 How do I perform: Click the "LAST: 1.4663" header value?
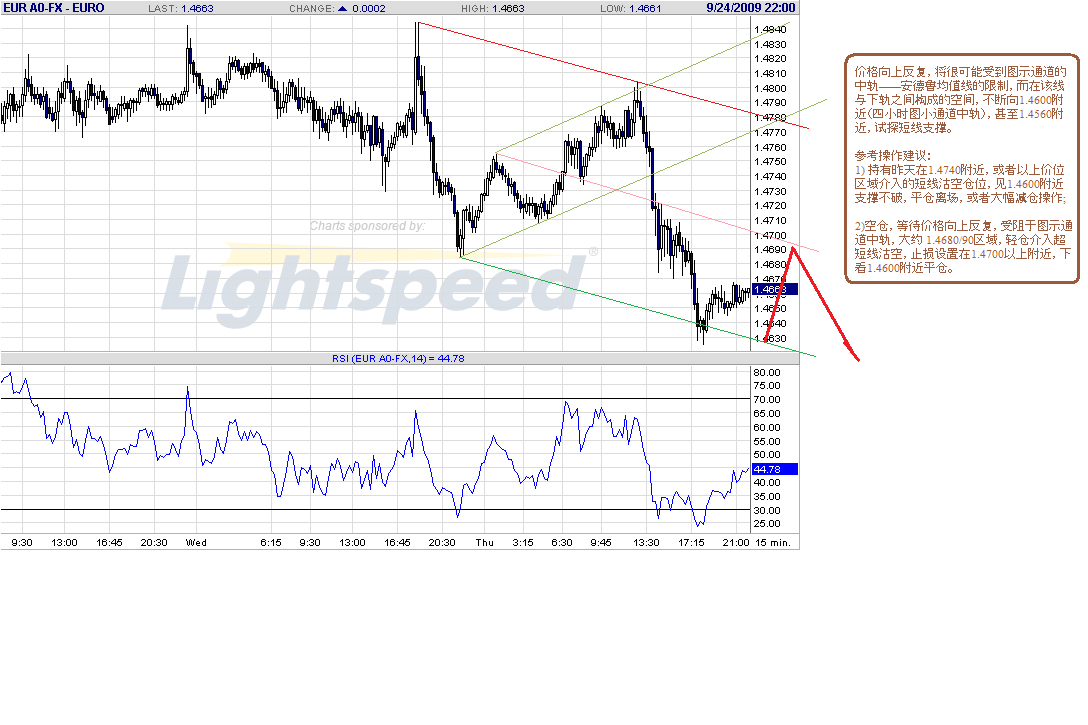(x=181, y=8)
